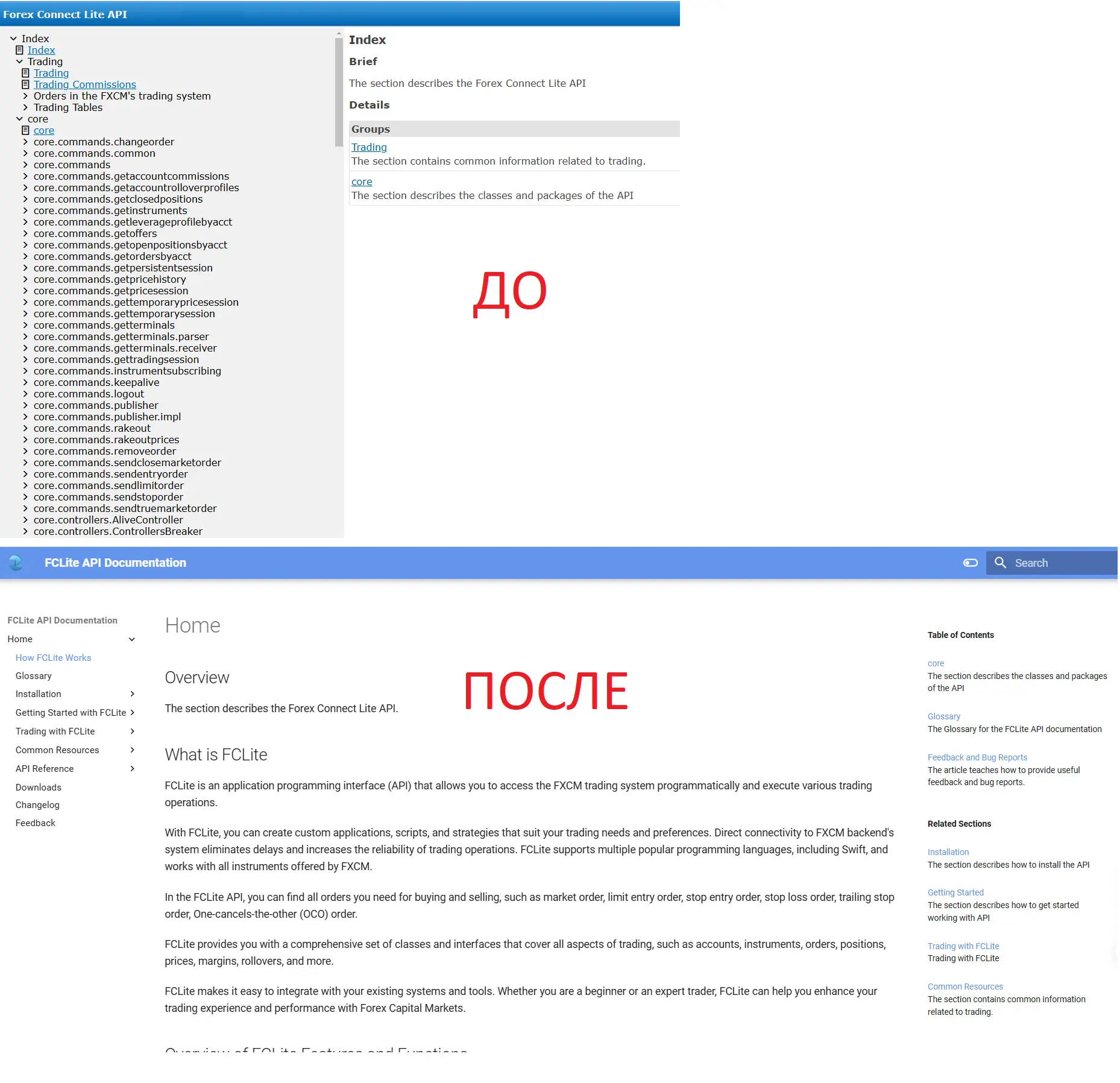Open Common Resources related link
The image size is (1120, 1083).
(x=965, y=987)
